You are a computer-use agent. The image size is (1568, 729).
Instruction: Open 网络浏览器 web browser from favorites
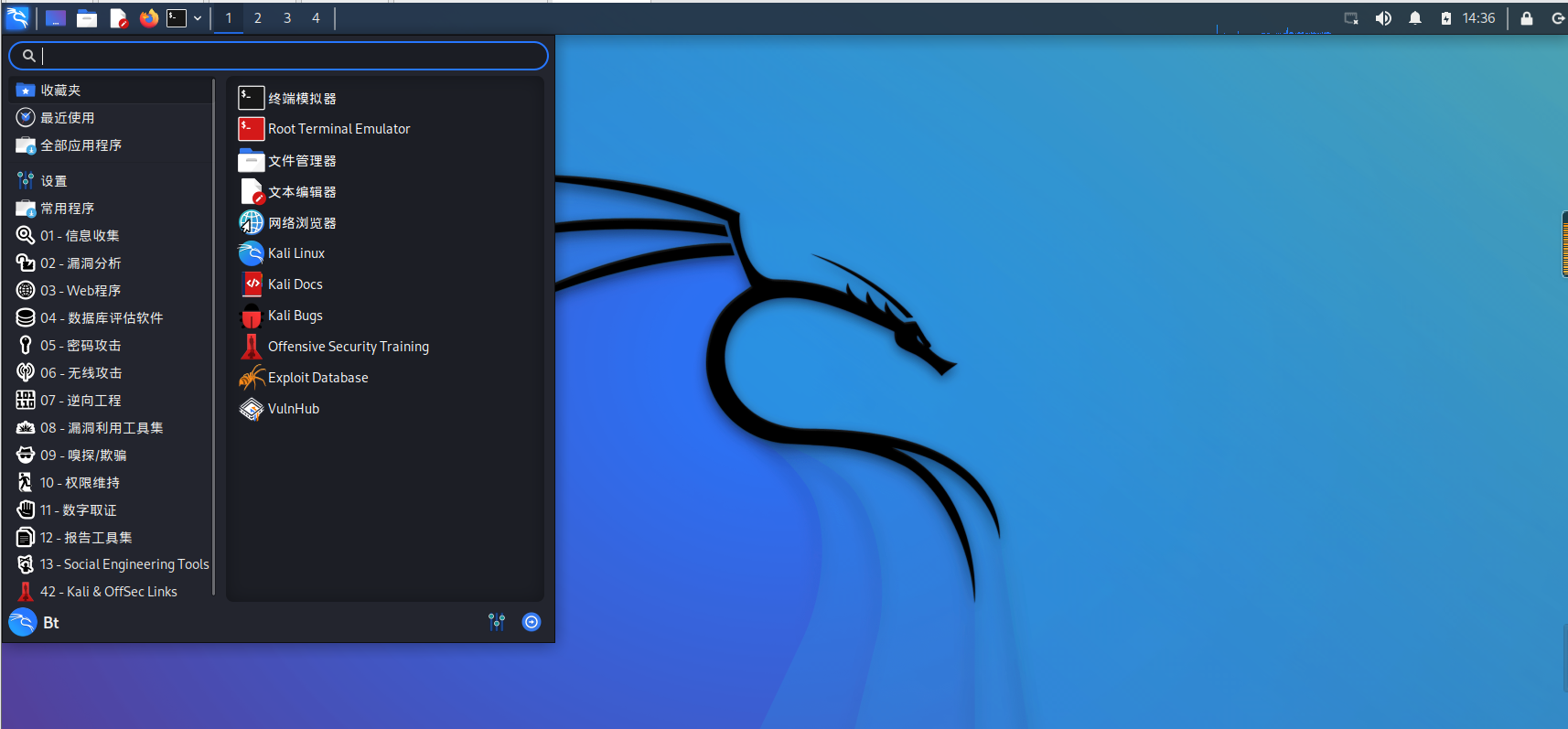[385, 222]
